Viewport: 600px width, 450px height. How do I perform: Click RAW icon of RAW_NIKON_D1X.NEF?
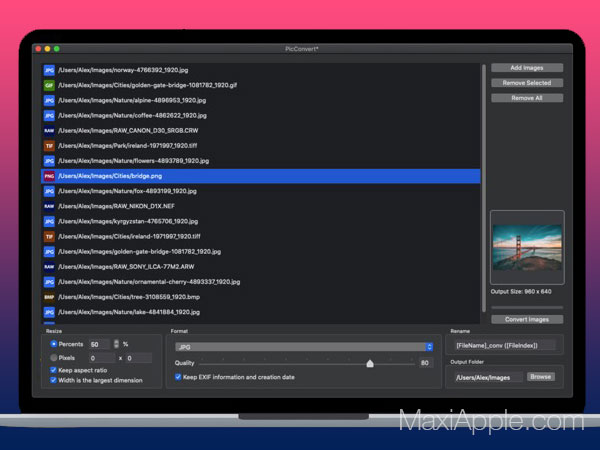(49, 206)
